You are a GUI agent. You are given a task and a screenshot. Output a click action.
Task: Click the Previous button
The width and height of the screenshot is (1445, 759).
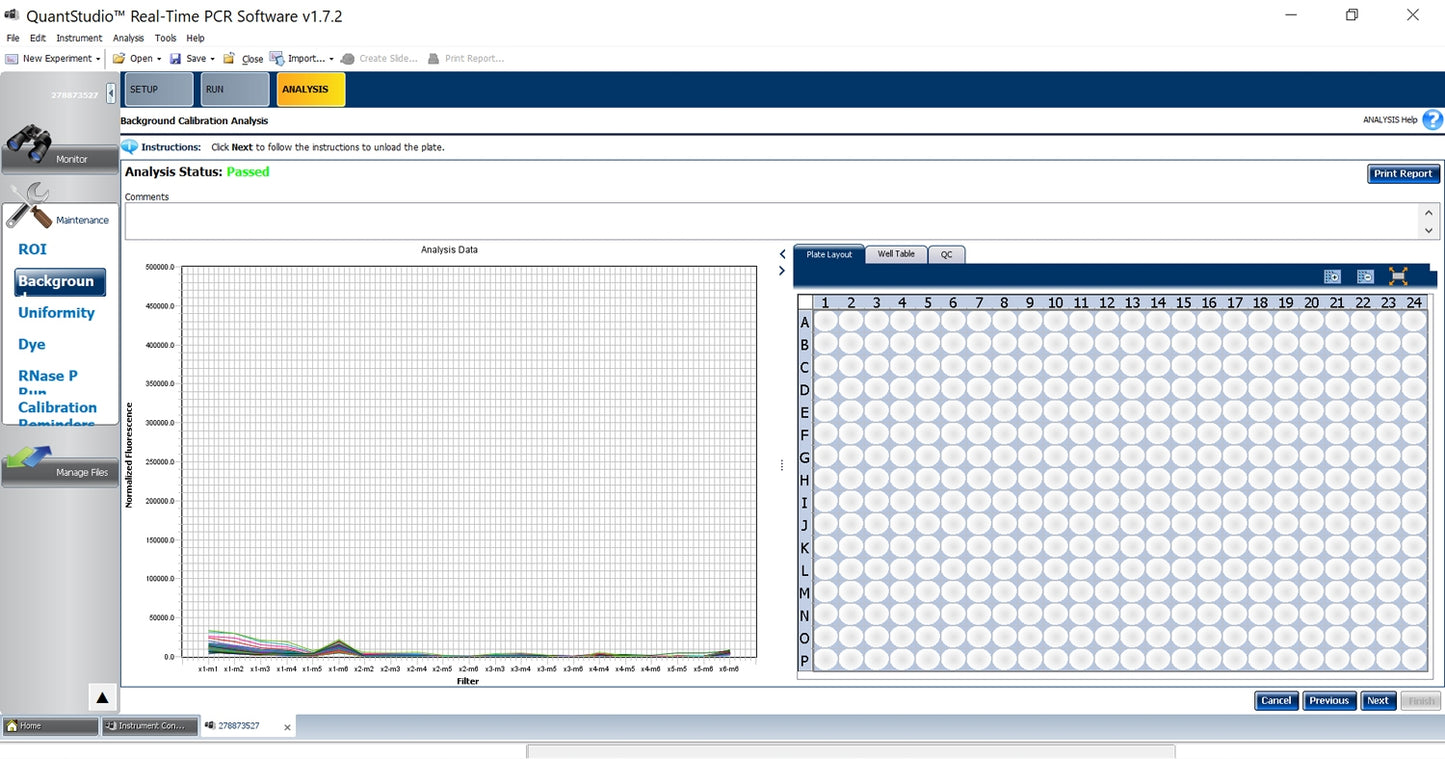pyautogui.click(x=1329, y=700)
